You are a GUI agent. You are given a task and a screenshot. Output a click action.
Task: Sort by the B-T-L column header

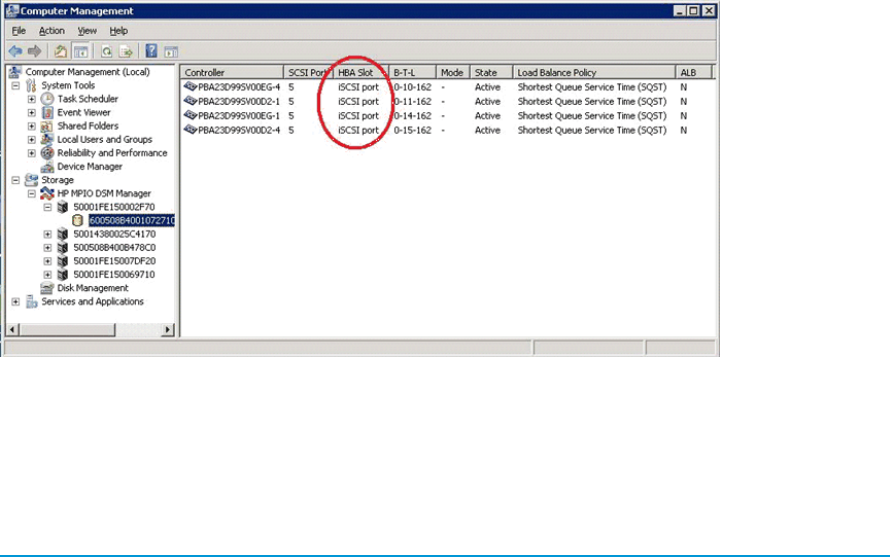(413, 72)
